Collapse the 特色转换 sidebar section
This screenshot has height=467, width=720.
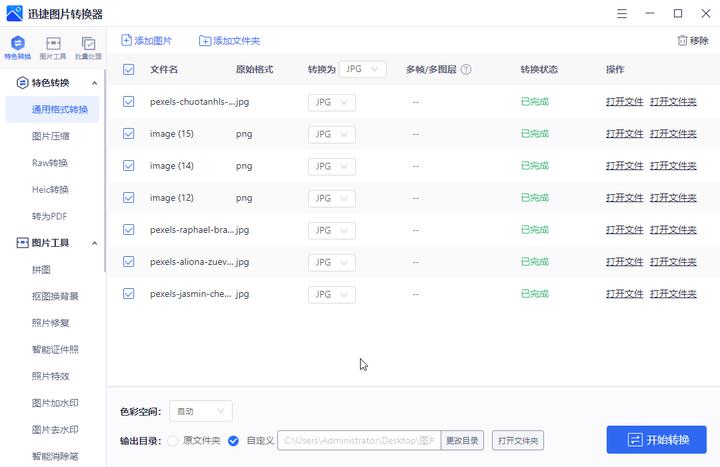[95, 83]
